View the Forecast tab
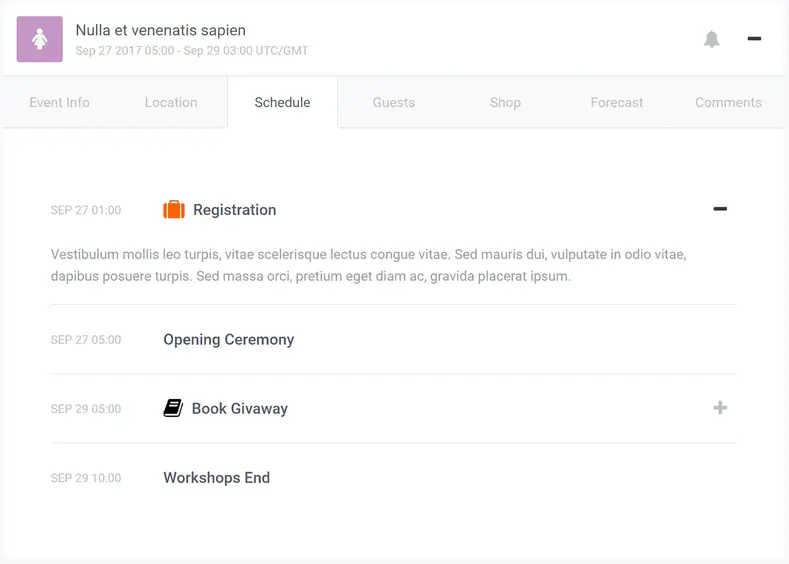The height and width of the screenshot is (564, 789). point(617,102)
